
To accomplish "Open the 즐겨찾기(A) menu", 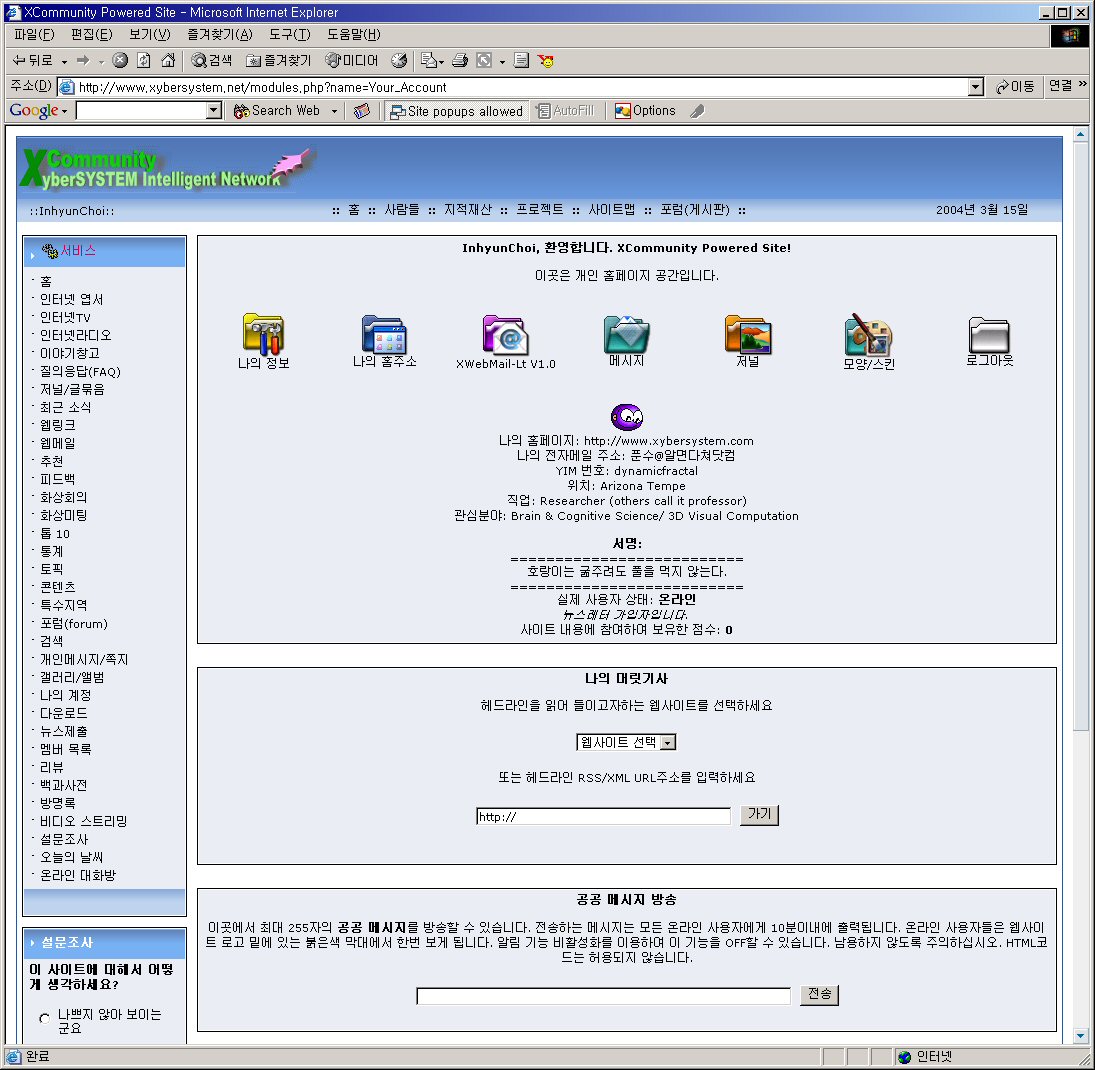I will point(220,35).
